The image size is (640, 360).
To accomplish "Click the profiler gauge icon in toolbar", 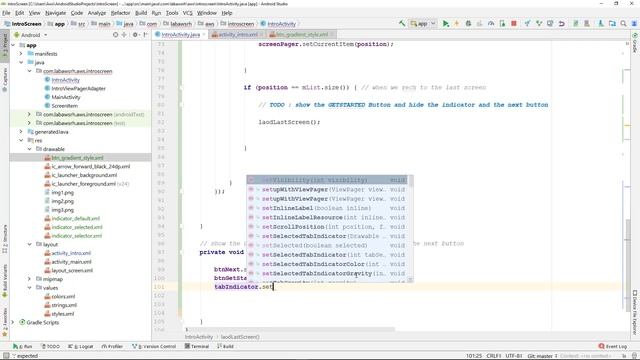I will tap(491, 24).
